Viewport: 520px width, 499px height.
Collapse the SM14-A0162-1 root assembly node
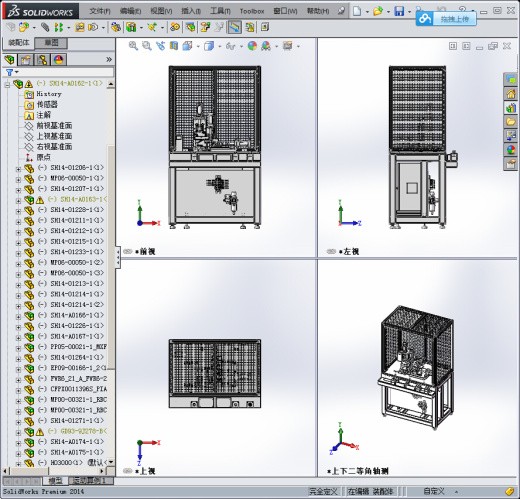point(7,85)
